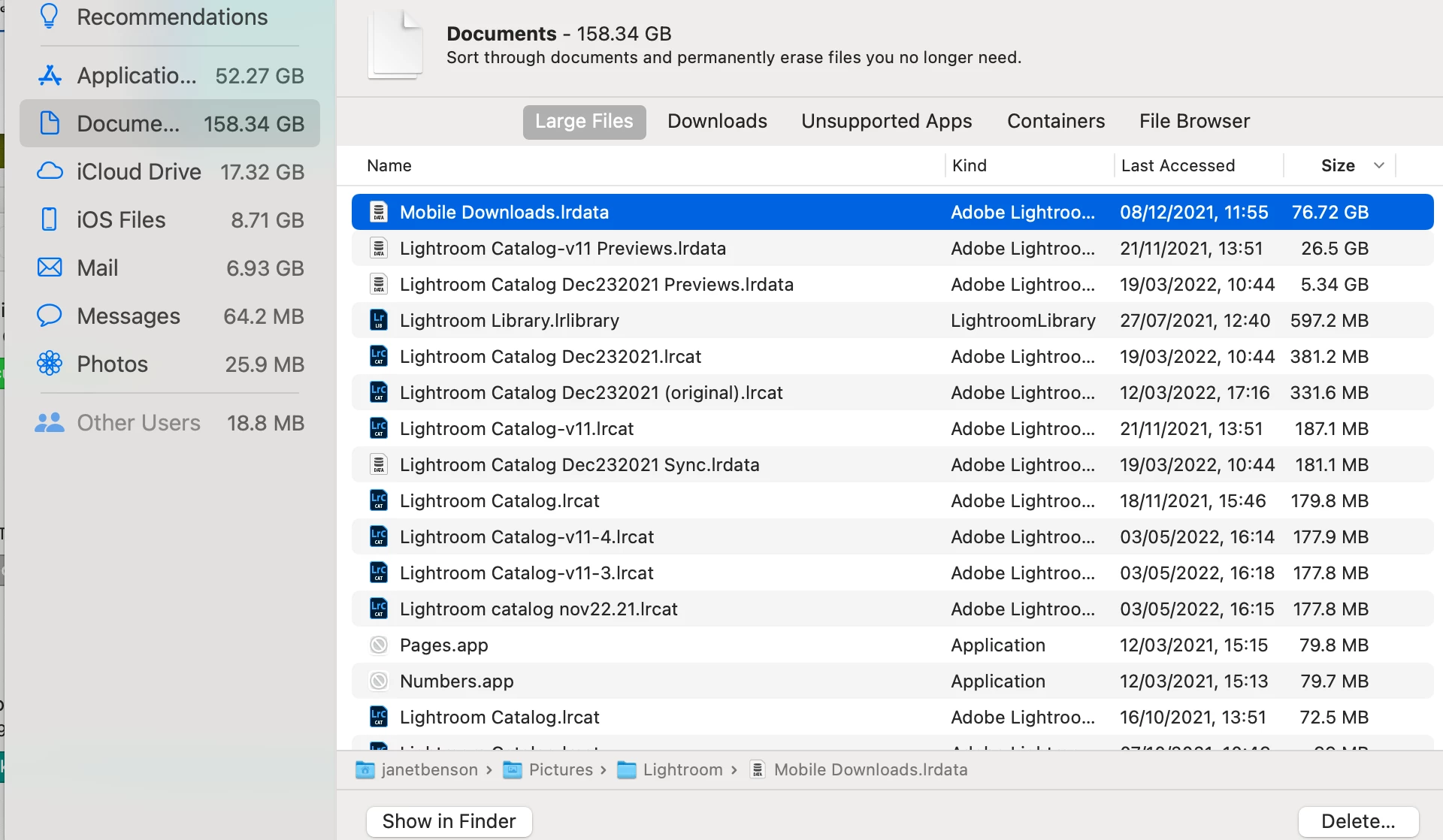Toggle sort direction with Size chevron
Image resolution: width=1443 pixels, height=840 pixels.
(1379, 165)
